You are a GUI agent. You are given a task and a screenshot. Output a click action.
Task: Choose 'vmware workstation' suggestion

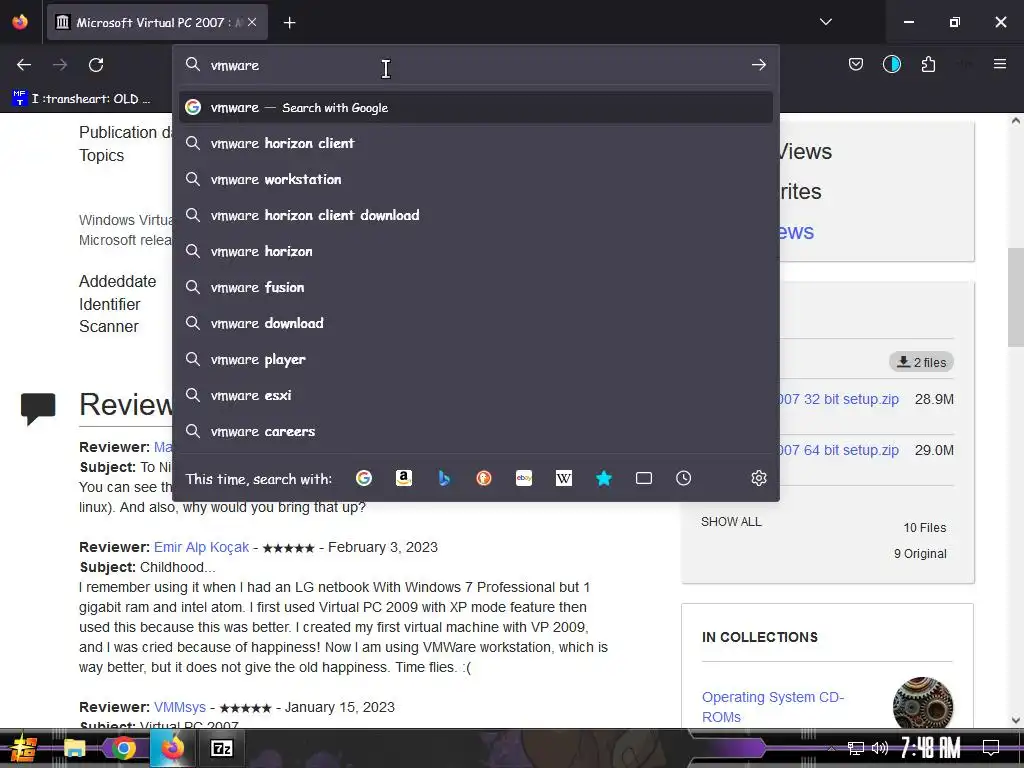[x=475, y=179]
